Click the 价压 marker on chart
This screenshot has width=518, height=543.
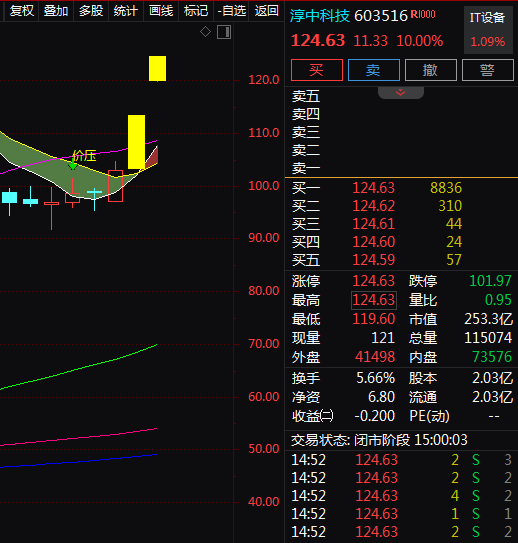[x=84, y=155]
